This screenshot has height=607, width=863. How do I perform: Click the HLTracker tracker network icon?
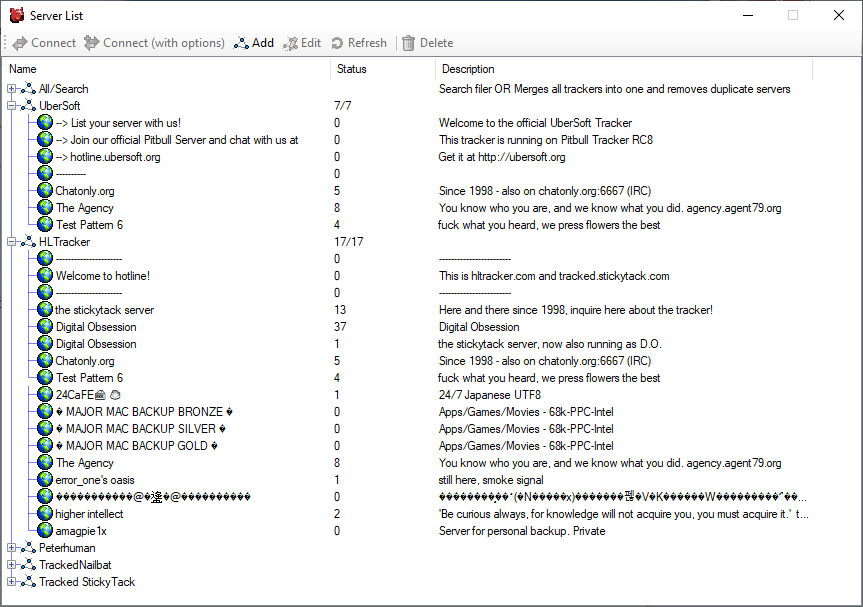click(x=28, y=242)
